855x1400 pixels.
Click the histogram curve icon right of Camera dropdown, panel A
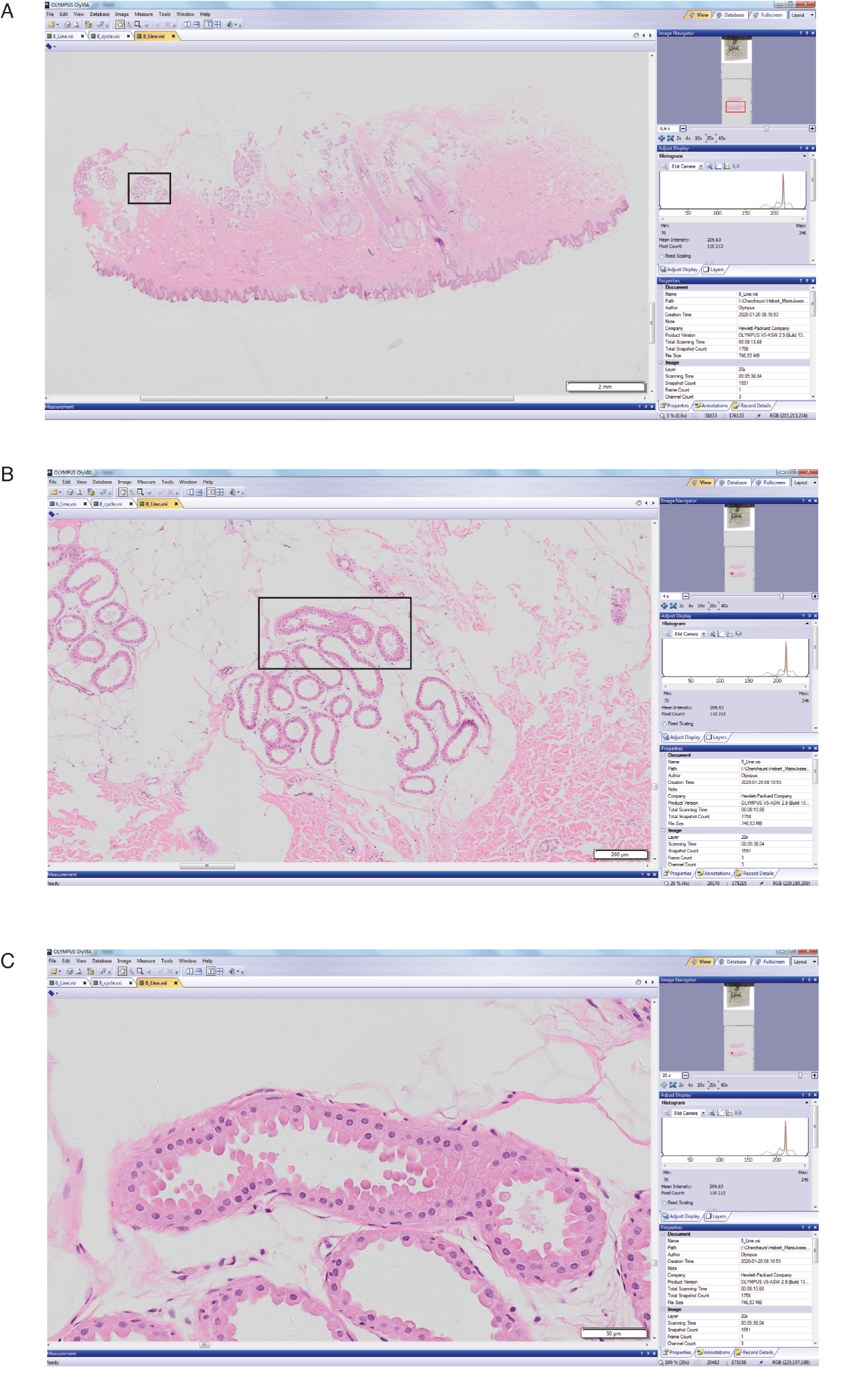pyautogui.click(x=718, y=166)
